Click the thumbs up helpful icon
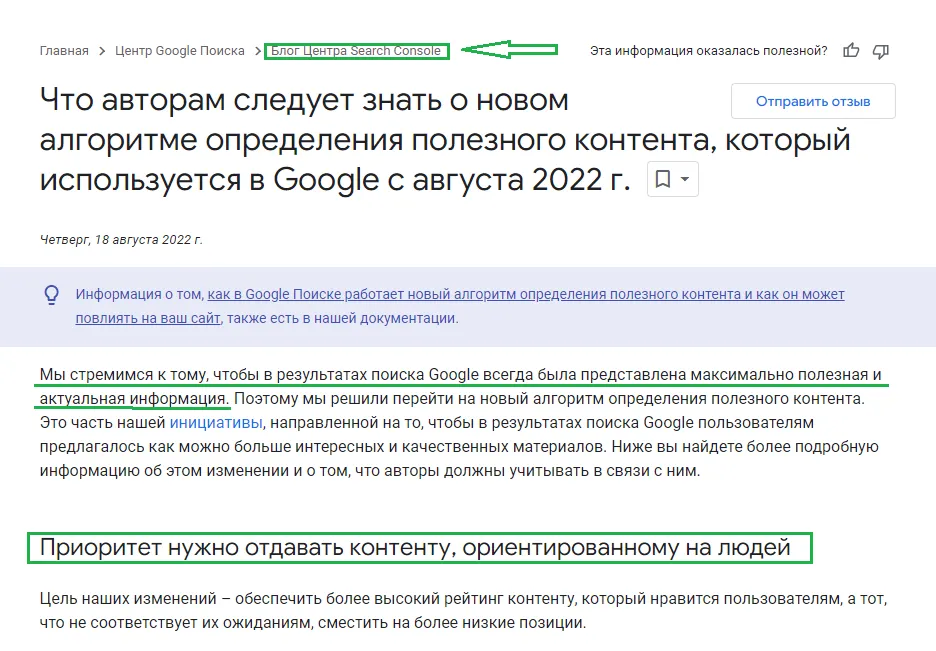 (x=851, y=50)
